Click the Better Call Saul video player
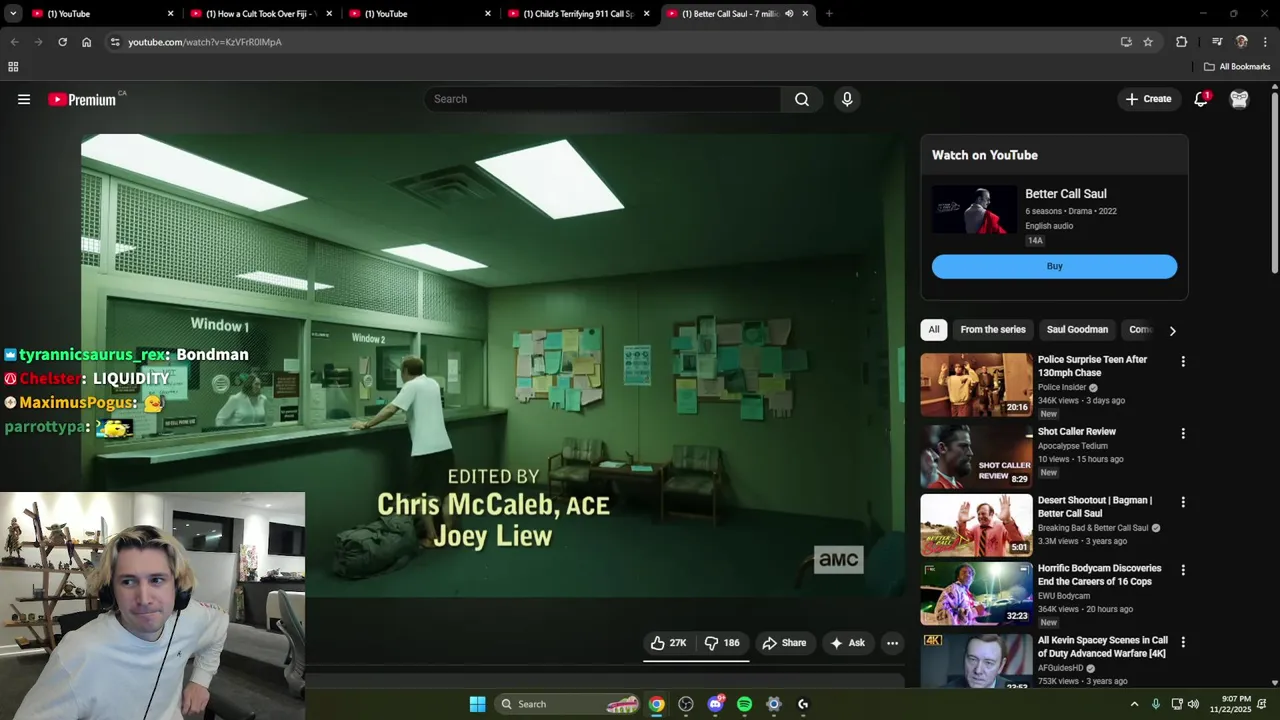This screenshot has height=720, width=1280. (x=492, y=365)
